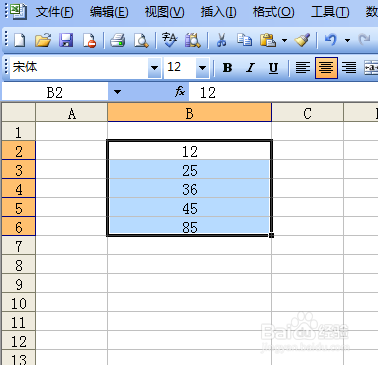Click the Name Box showing B2
Viewport: 378px width, 365px height.
[55, 92]
